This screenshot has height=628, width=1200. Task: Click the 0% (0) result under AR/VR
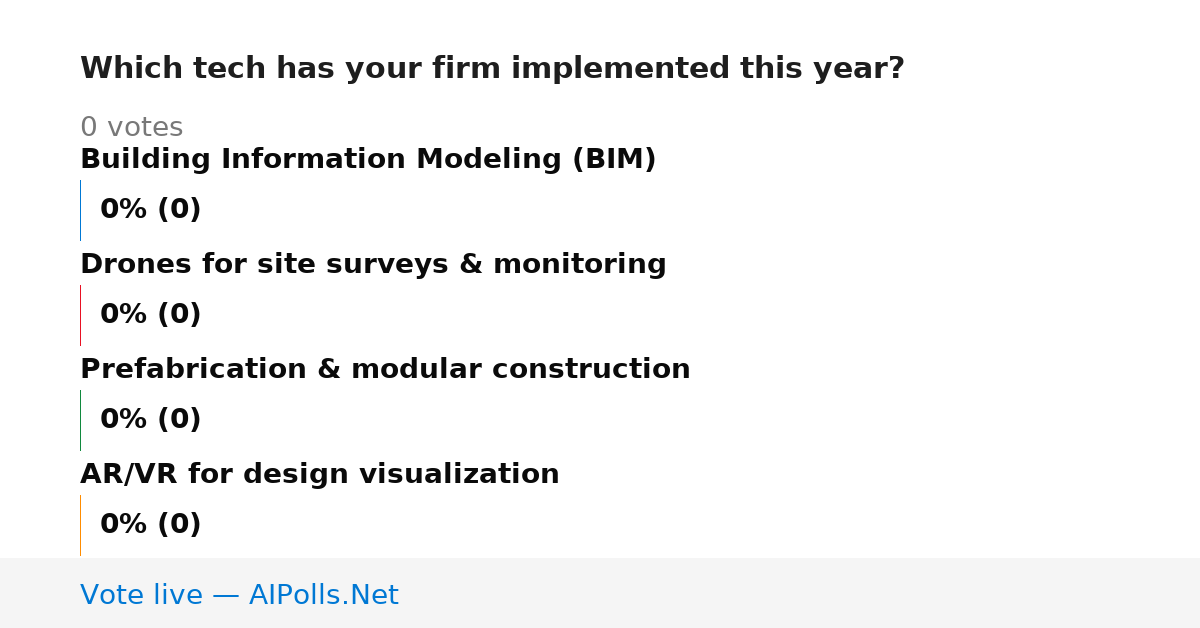(150, 525)
